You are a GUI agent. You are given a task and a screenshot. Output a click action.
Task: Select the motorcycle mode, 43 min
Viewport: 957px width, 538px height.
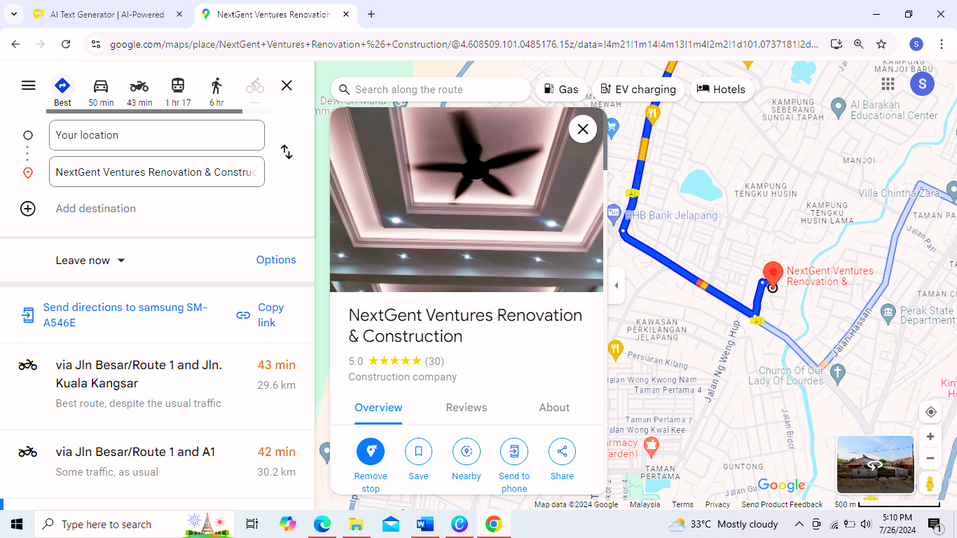click(x=139, y=92)
